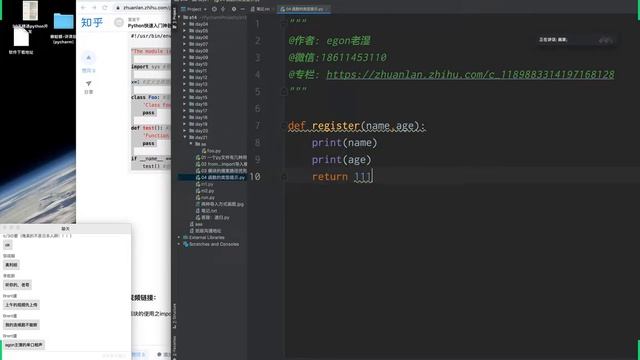This screenshot has width=640, height=360.
Task: Open the white document file on desktop
Action: (21, 37)
